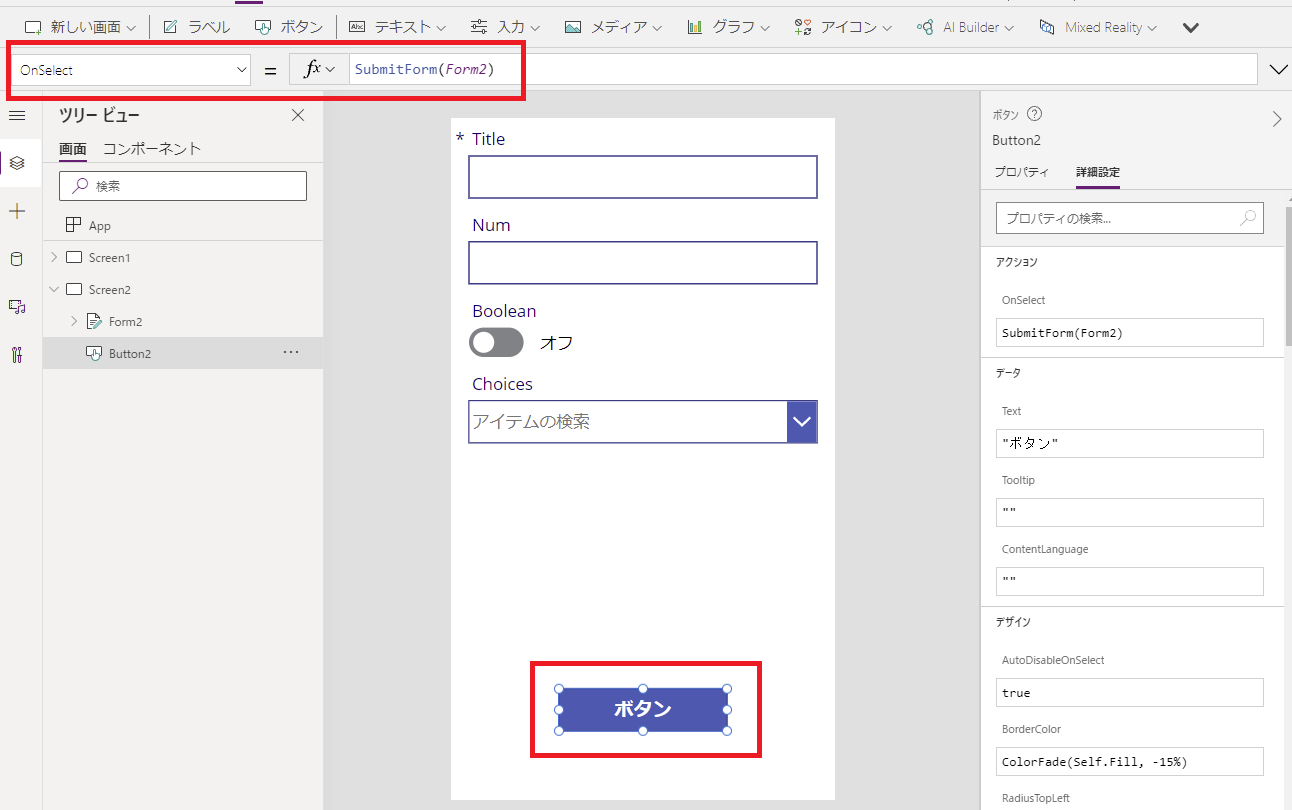Open the Data panel from the sidebar
The height and width of the screenshot is (810, 1292).
pyautogui.click(x=17, y=259)
